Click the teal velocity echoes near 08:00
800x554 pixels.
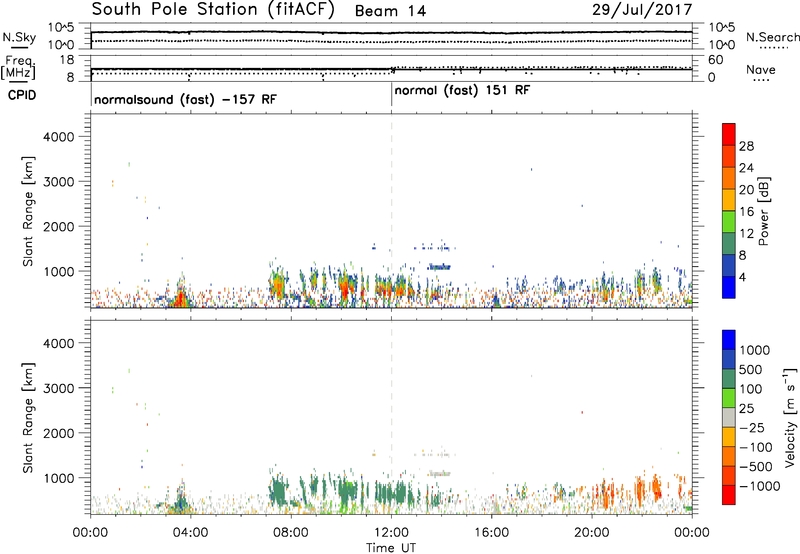tap(279, 493)
